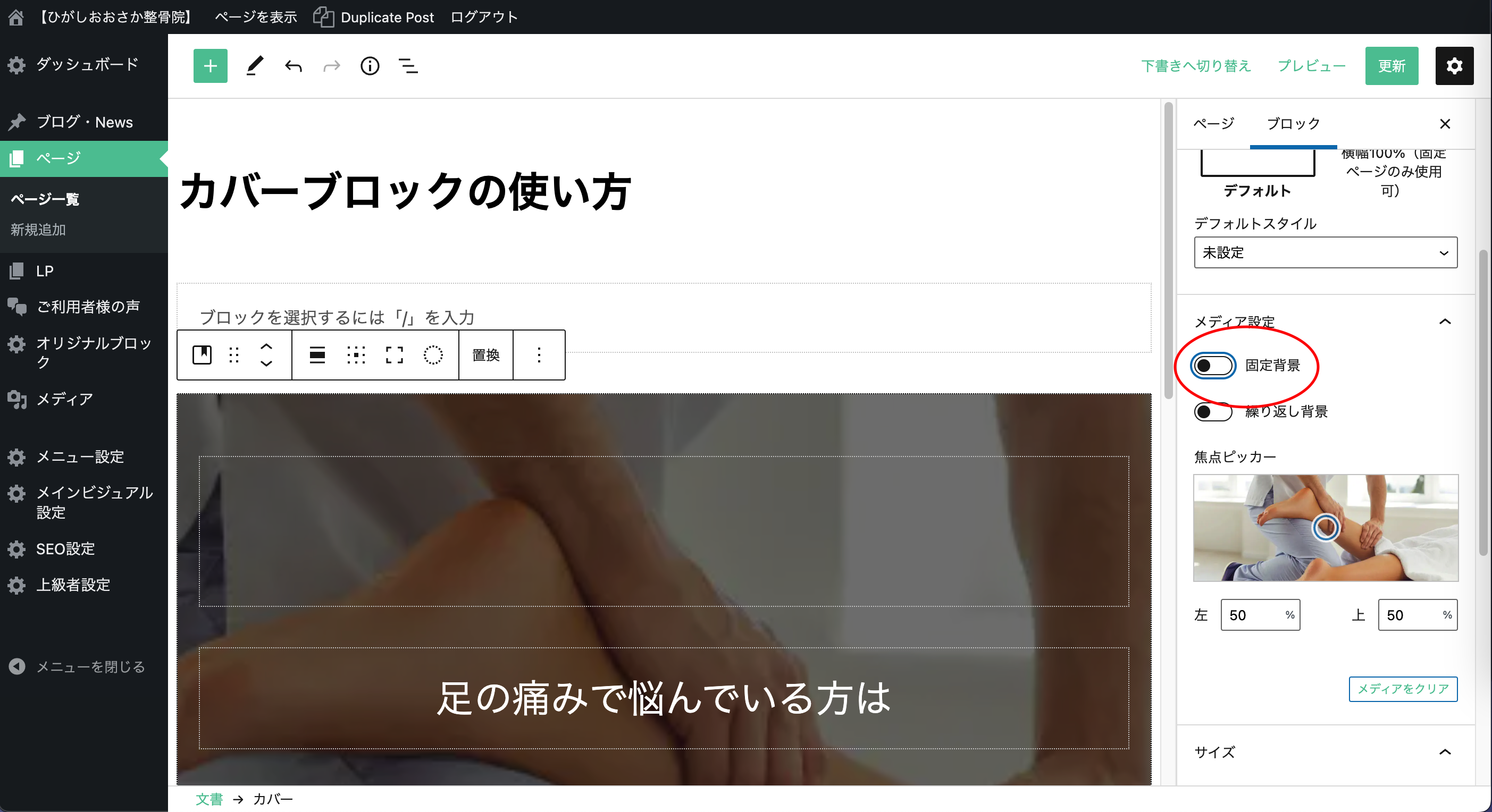Image resolution: width=1492 pixels, height=812 pixels.
Task: Enable the 固定背景 toggle
Action: (x=1212, y=365)
